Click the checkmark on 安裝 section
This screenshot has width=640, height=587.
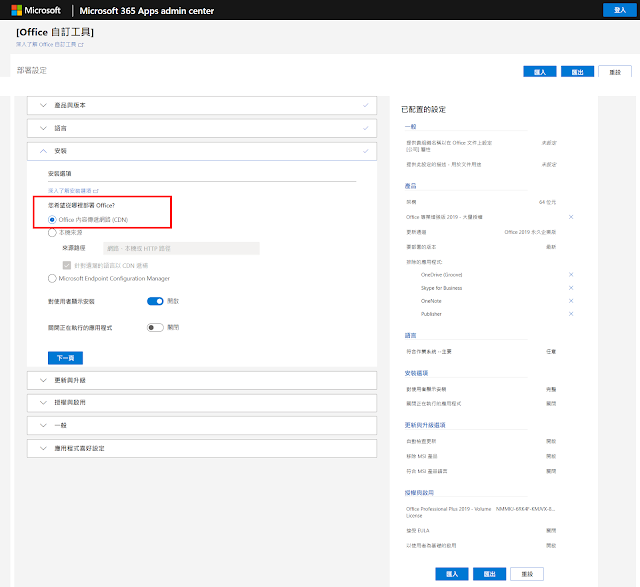point(365,151)
